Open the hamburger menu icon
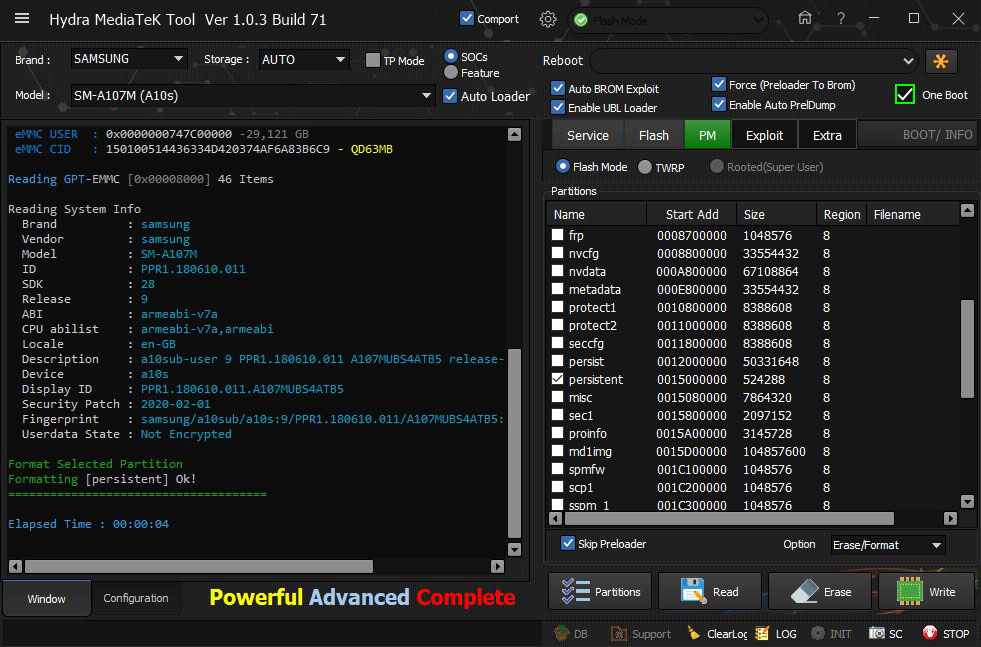 [22, 19]
